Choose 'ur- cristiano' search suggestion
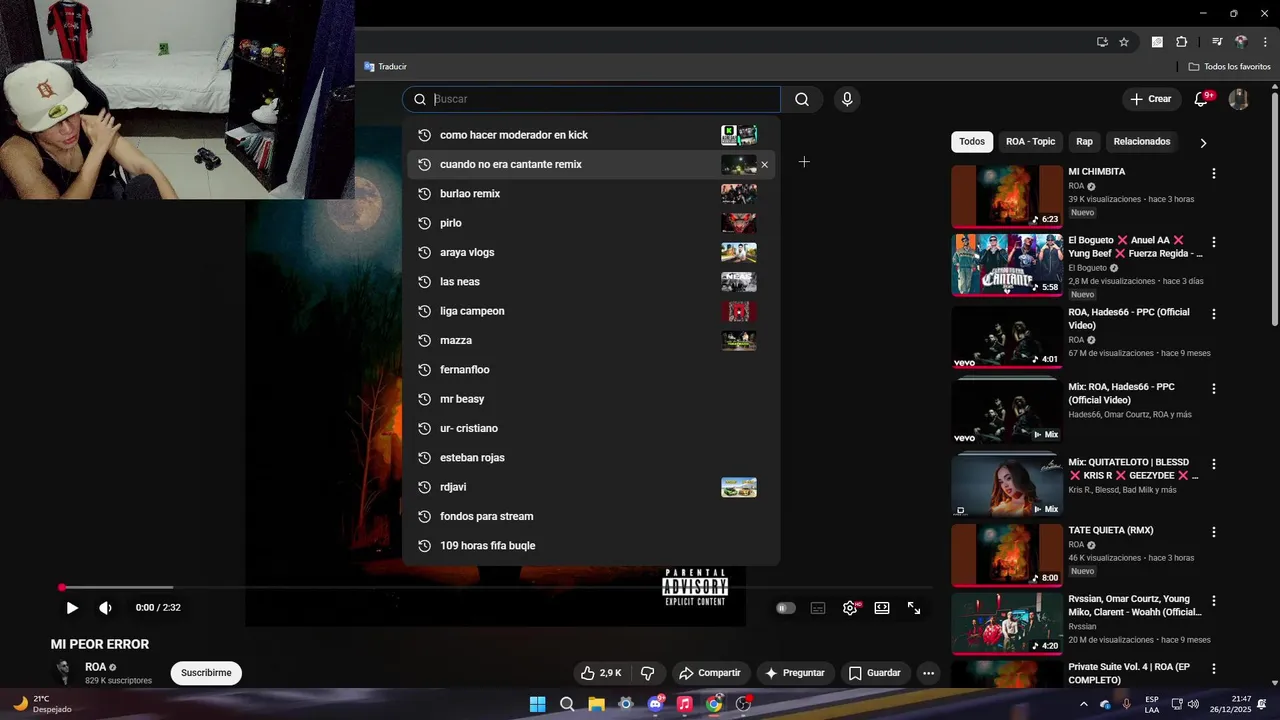This screenshot has height=720, width=1280. (x=591, y=428)
